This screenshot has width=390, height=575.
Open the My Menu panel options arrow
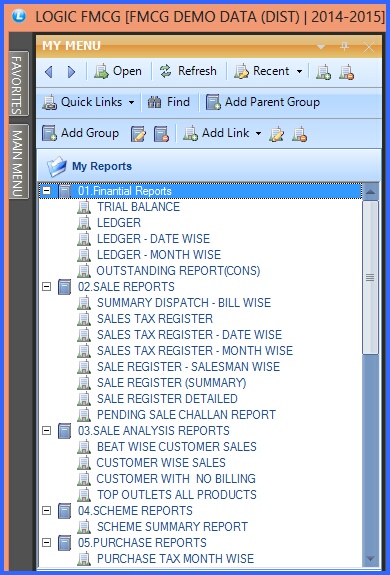[x=321, y=47]
